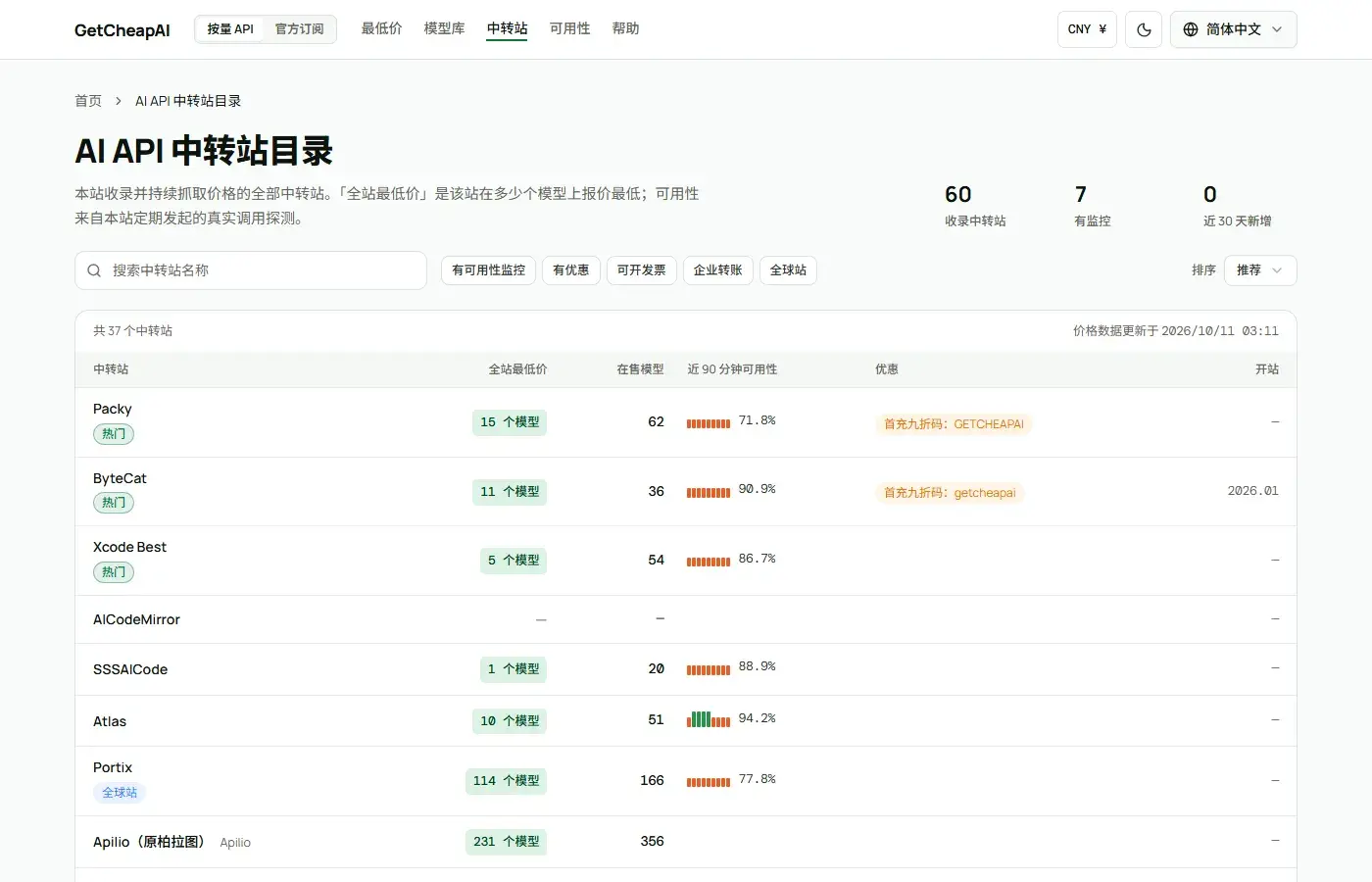Open the ByteCat relay row
The image size is (1372, 882).
[686, 491]
